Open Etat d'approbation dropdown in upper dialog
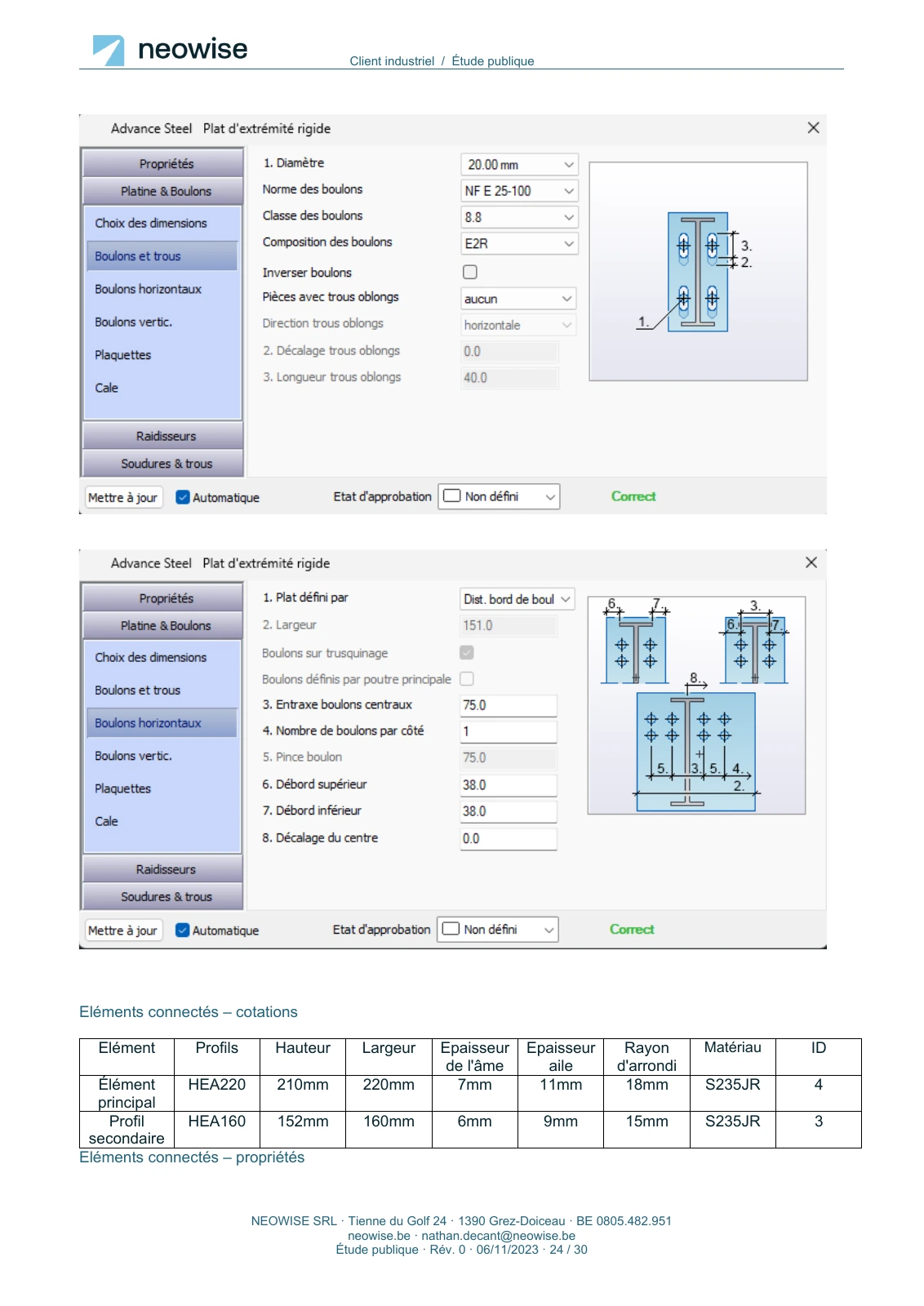This screenshot has width=924, height=1306. pos(499,496)
